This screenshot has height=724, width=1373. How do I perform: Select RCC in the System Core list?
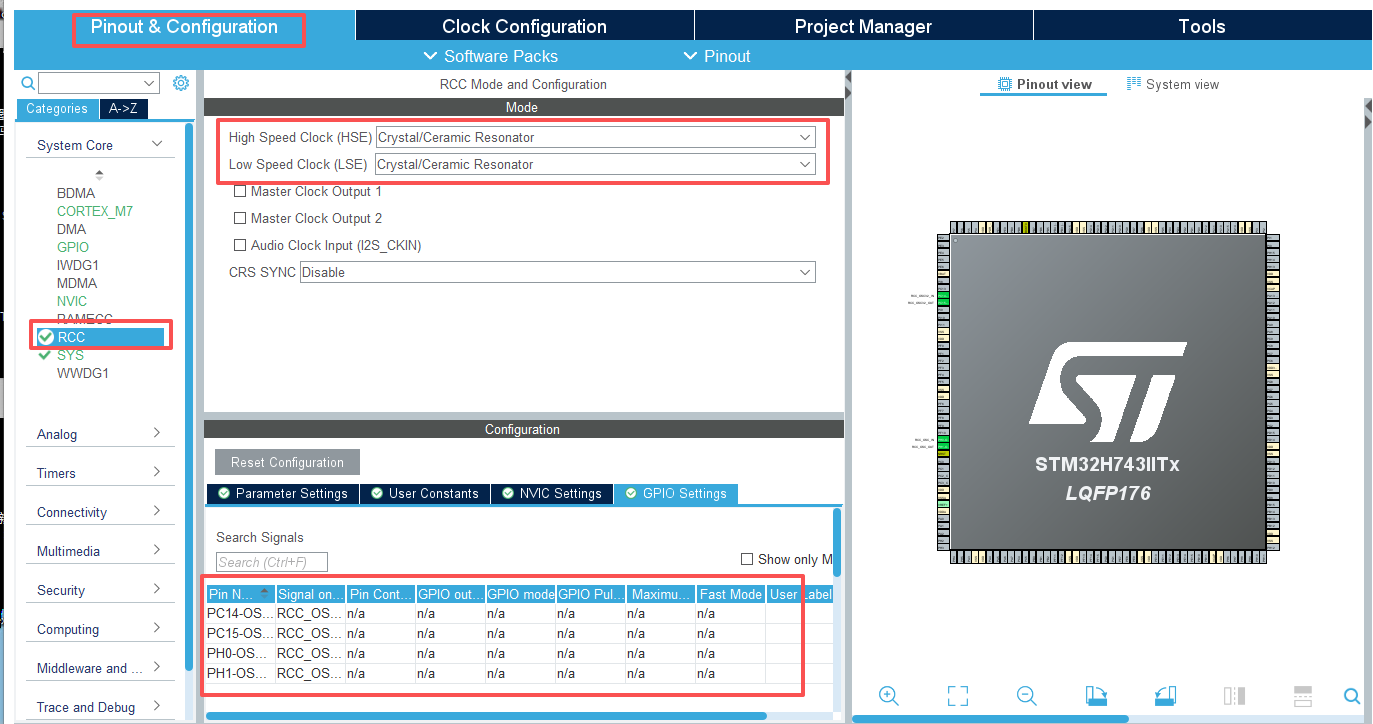click(x=71, y=337)
